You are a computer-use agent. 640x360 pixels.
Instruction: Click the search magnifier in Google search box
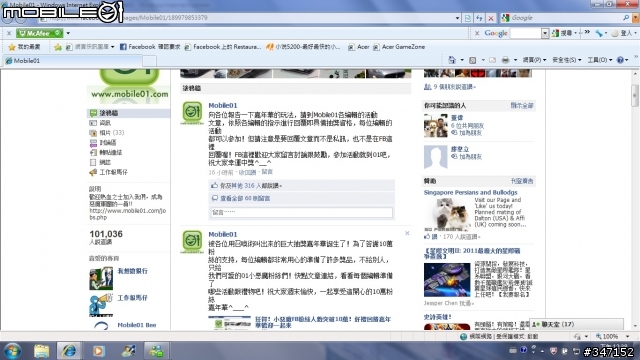626,18
